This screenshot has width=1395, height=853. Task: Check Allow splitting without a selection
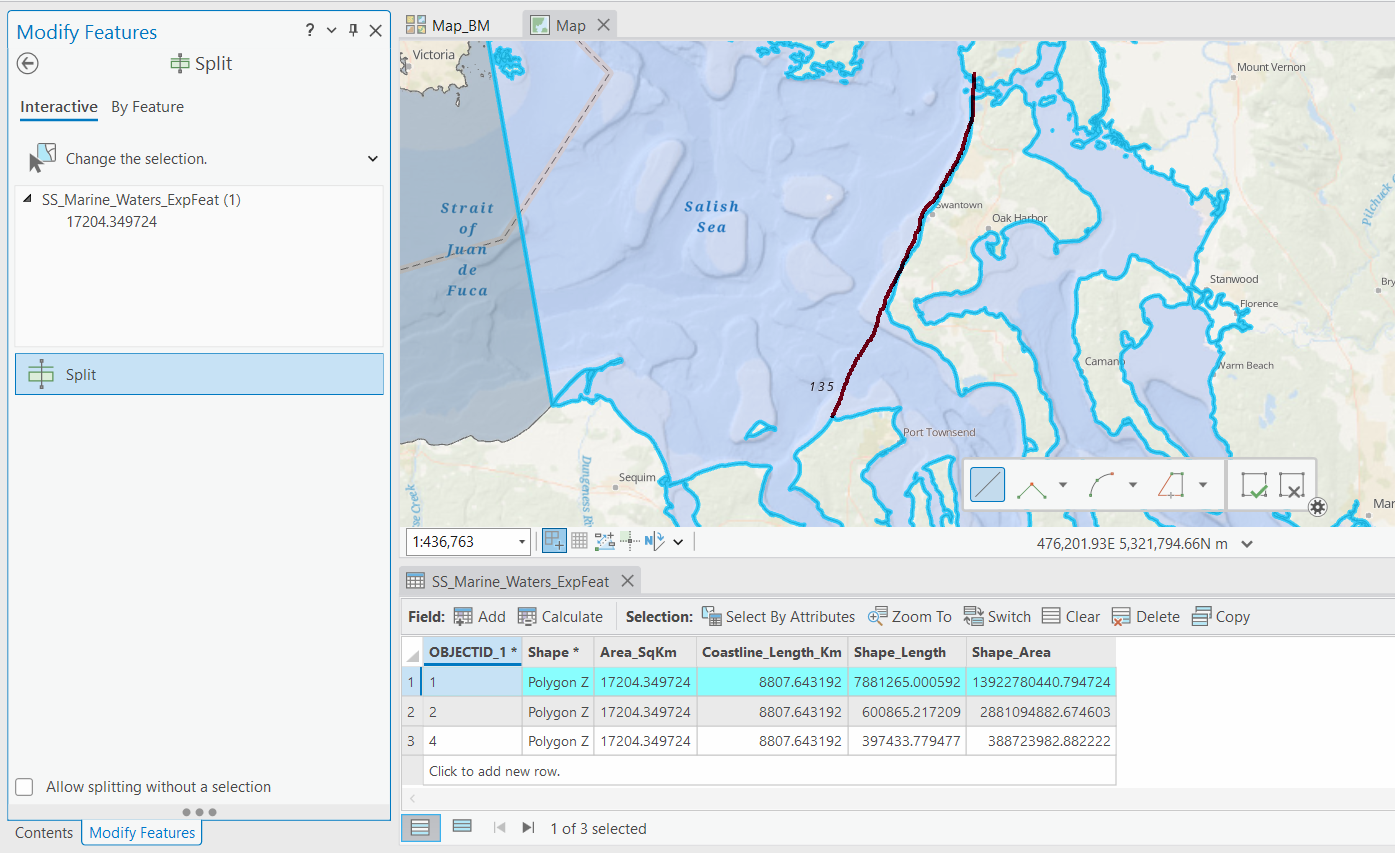tap(24, 787)
